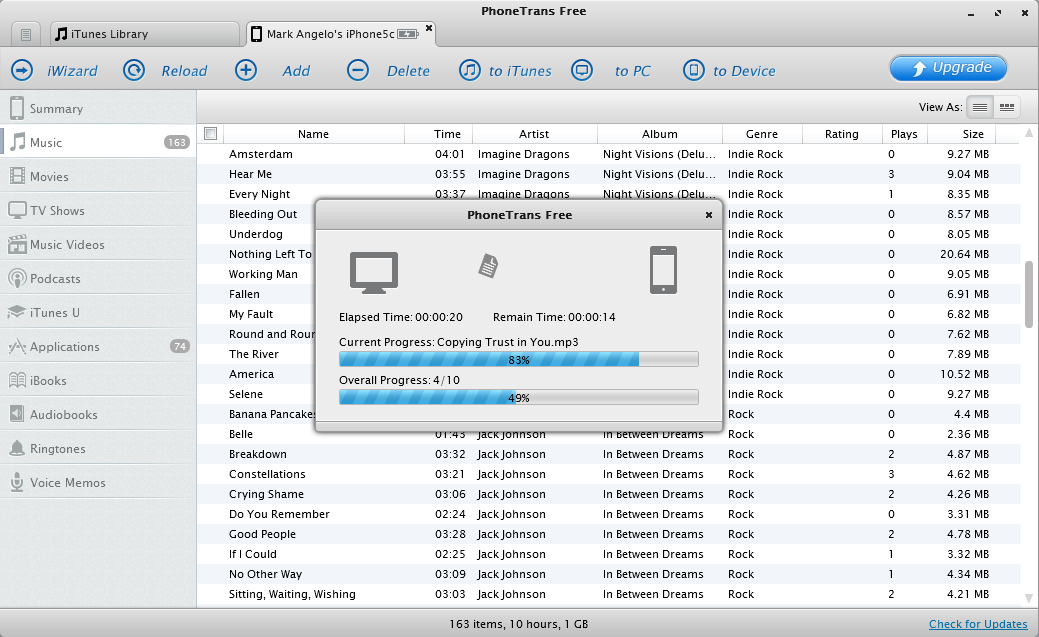Click the Voice Memos microphone icon
Viewport: 1039px width, 637px height.
pyautogui.click(x=17, y=483)
